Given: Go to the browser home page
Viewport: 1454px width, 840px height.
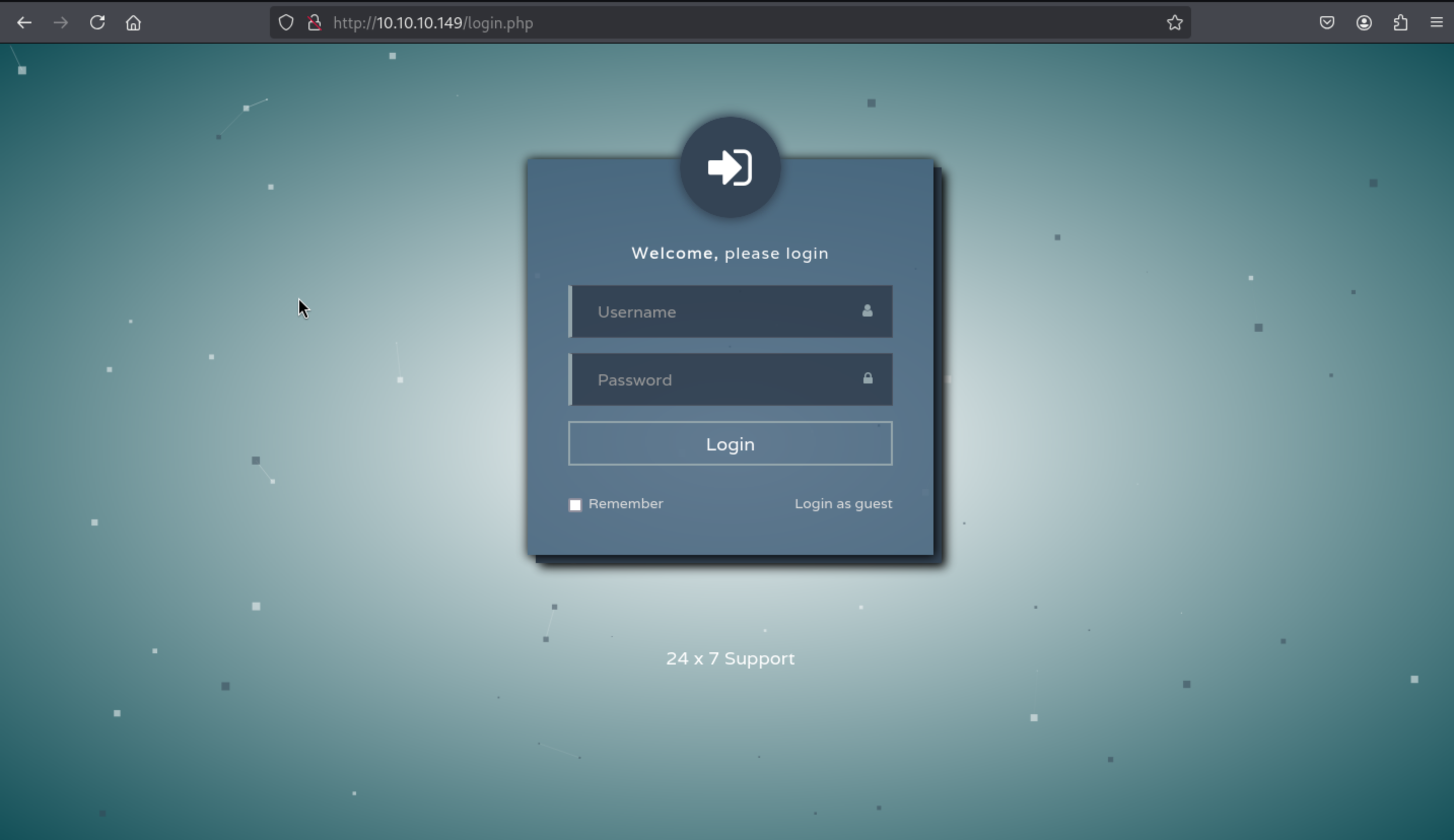Looking at the screenshot, I should pos(133,23).
